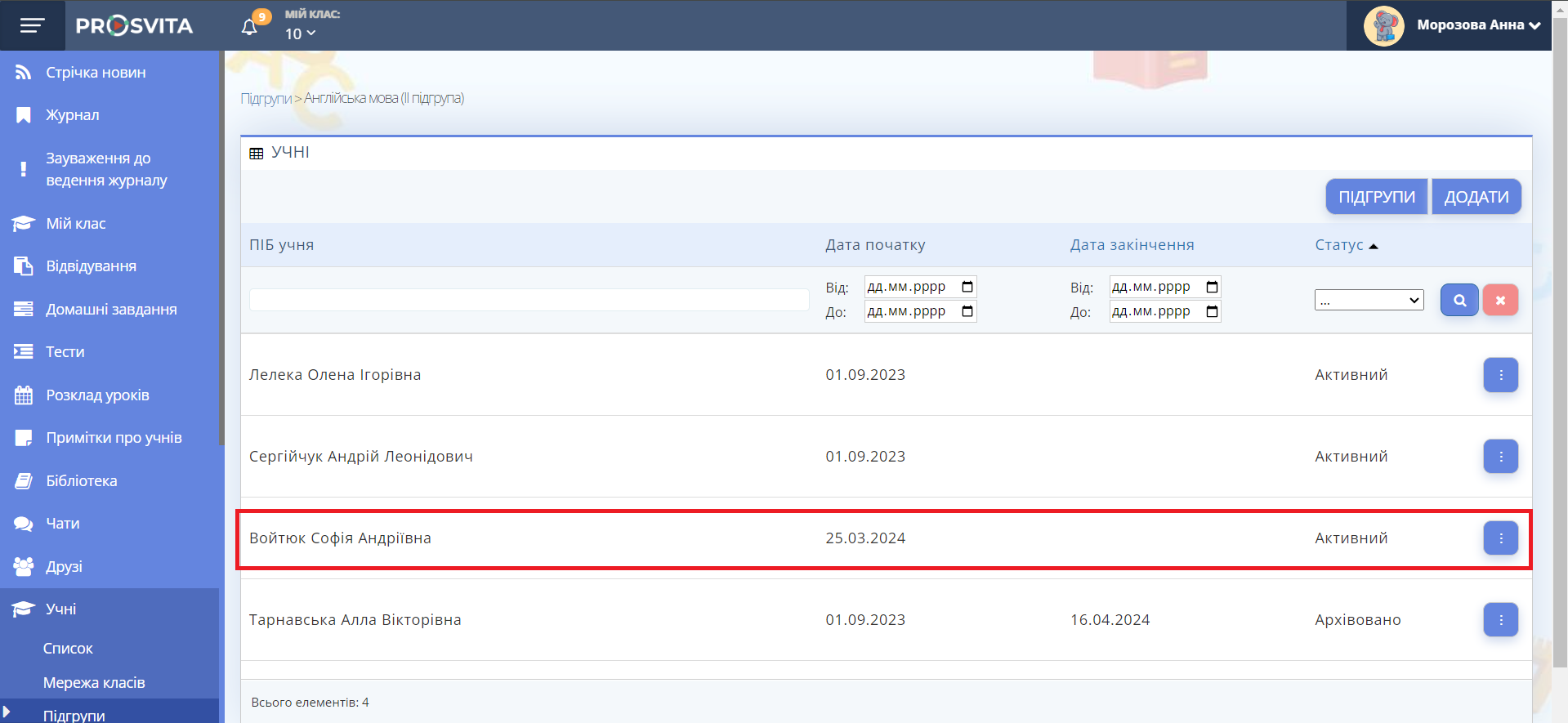Screen dimensions: 1568x723
Task: Expand the status filter dropdown
Action: click(1369, 300)
